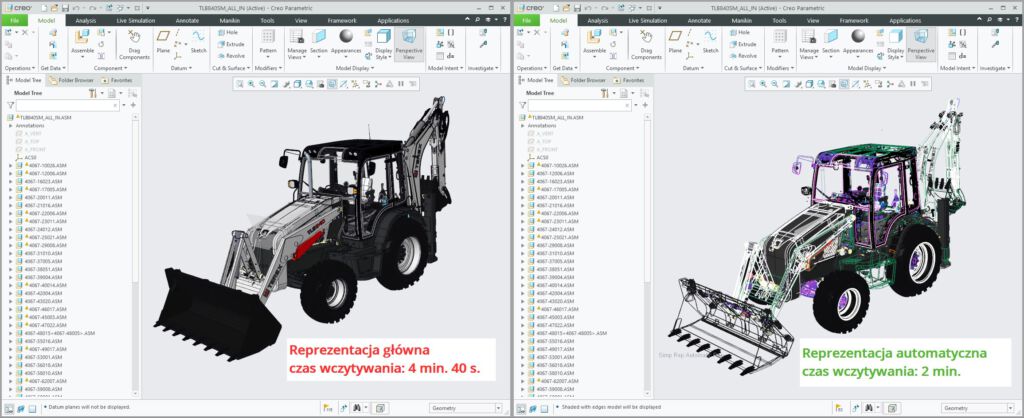
Task: Open Live Simulation tab in left window
Action: (136, 21)
